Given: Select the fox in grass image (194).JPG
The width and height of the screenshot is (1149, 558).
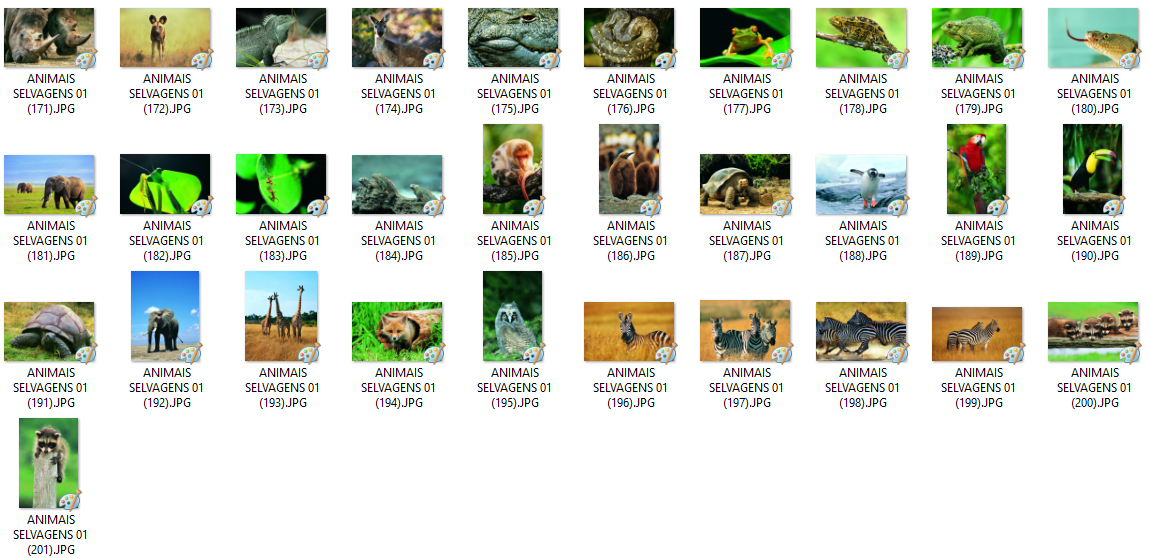Looking at the screenshot, I should click(397, 332).
